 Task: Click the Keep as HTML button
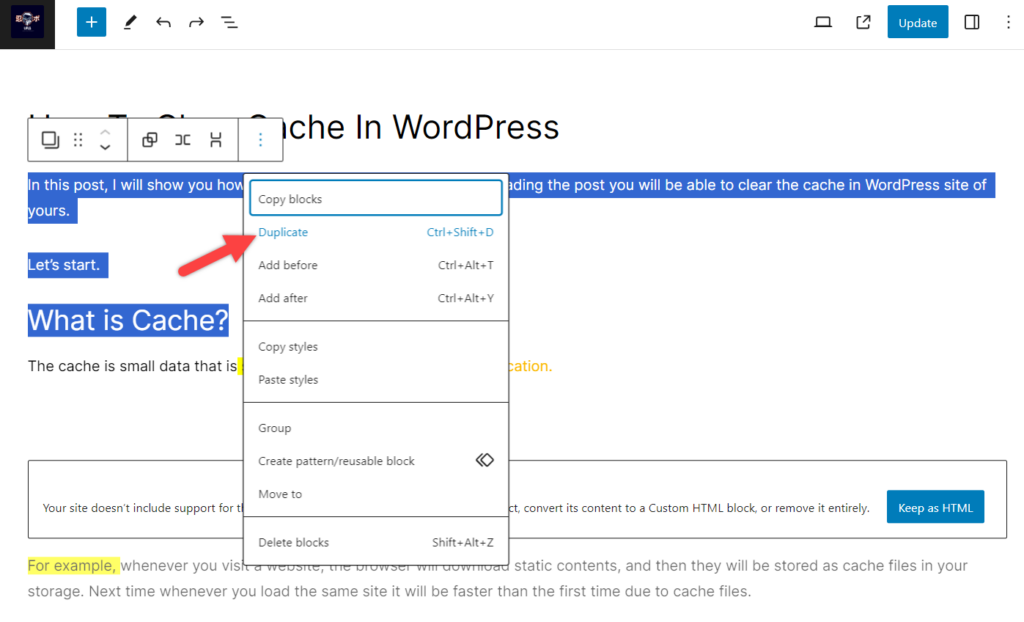coord(935,507)
